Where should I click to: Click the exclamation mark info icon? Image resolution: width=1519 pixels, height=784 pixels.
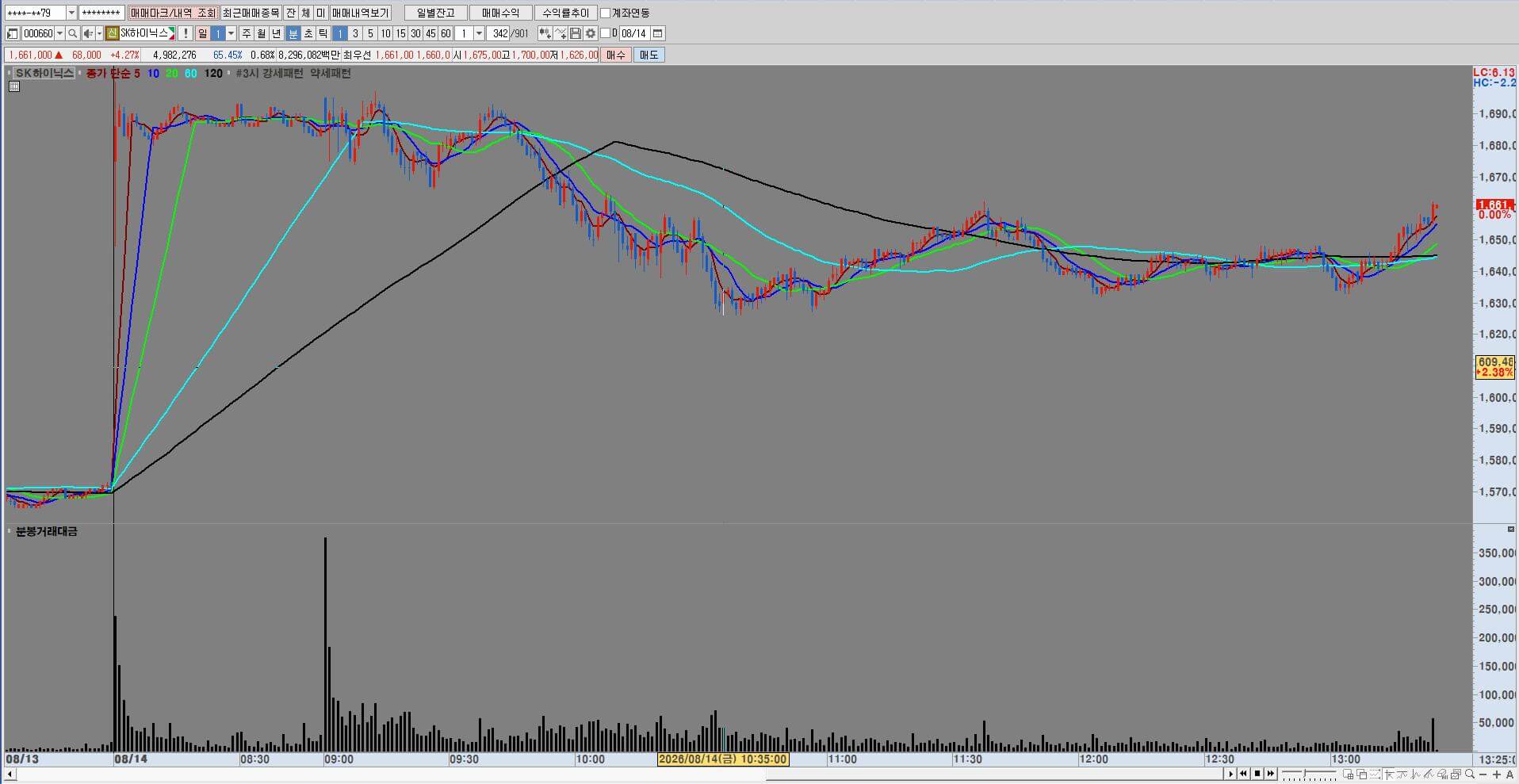tap(185, 33)
